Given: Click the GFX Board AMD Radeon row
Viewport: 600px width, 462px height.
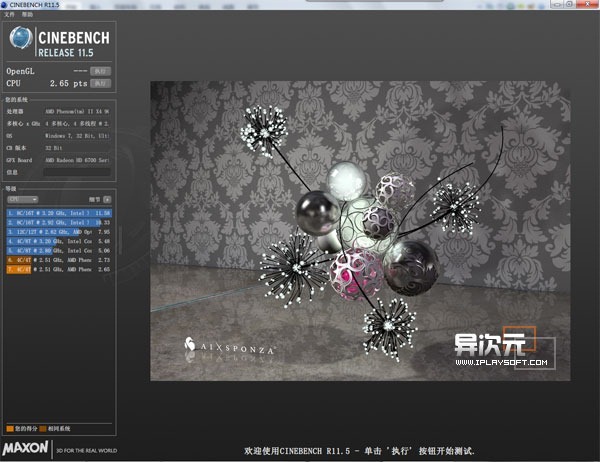Looking at the screenshot, I should (59, 160).
